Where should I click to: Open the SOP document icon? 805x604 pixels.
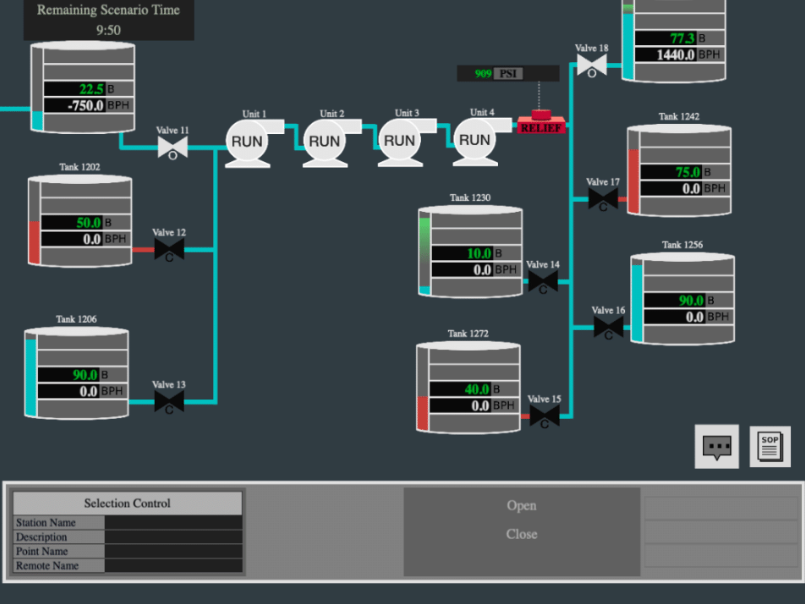tap(770, 447)
